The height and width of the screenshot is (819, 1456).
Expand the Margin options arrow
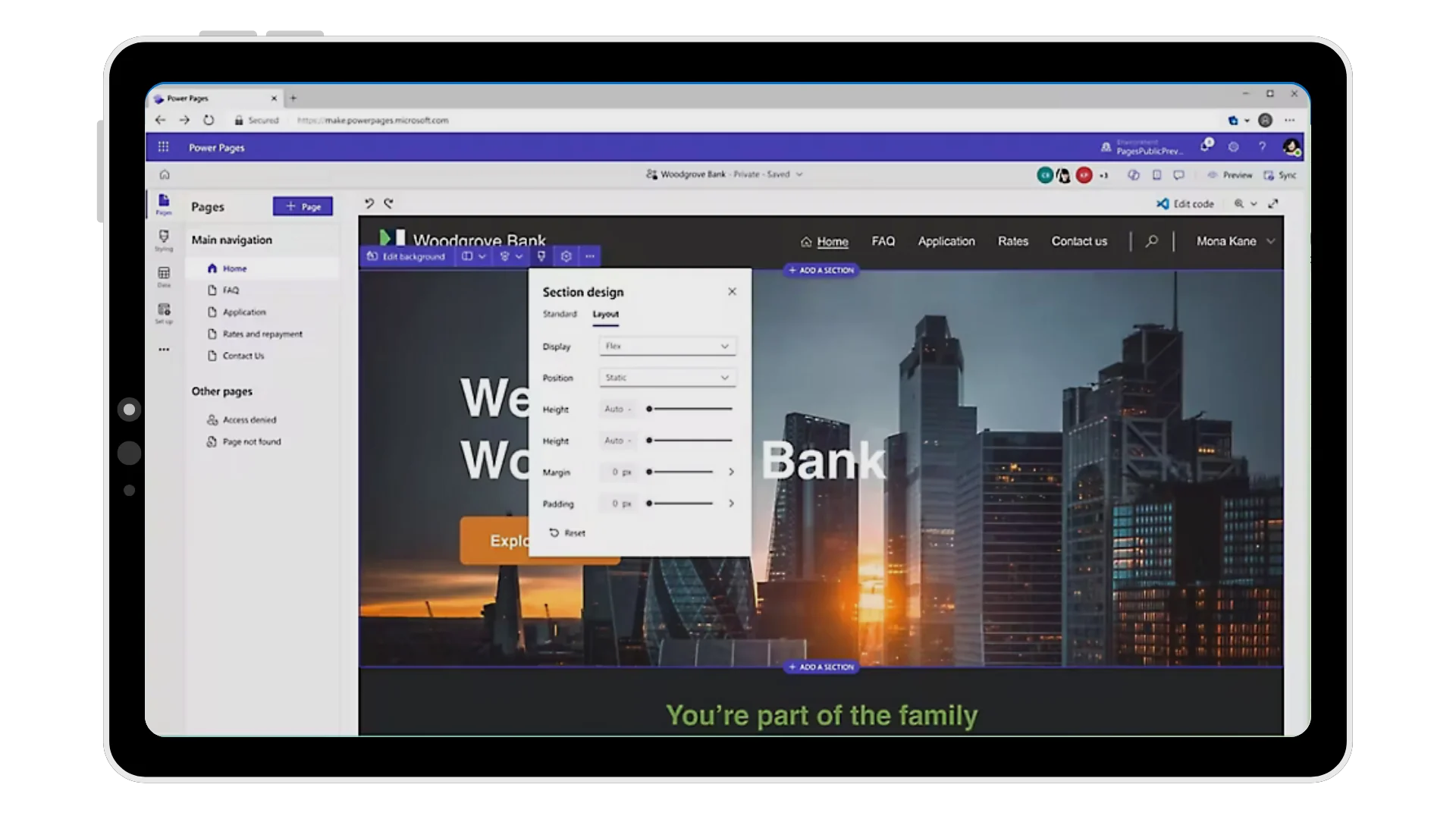pyautogui.click(x=731, y=472)
